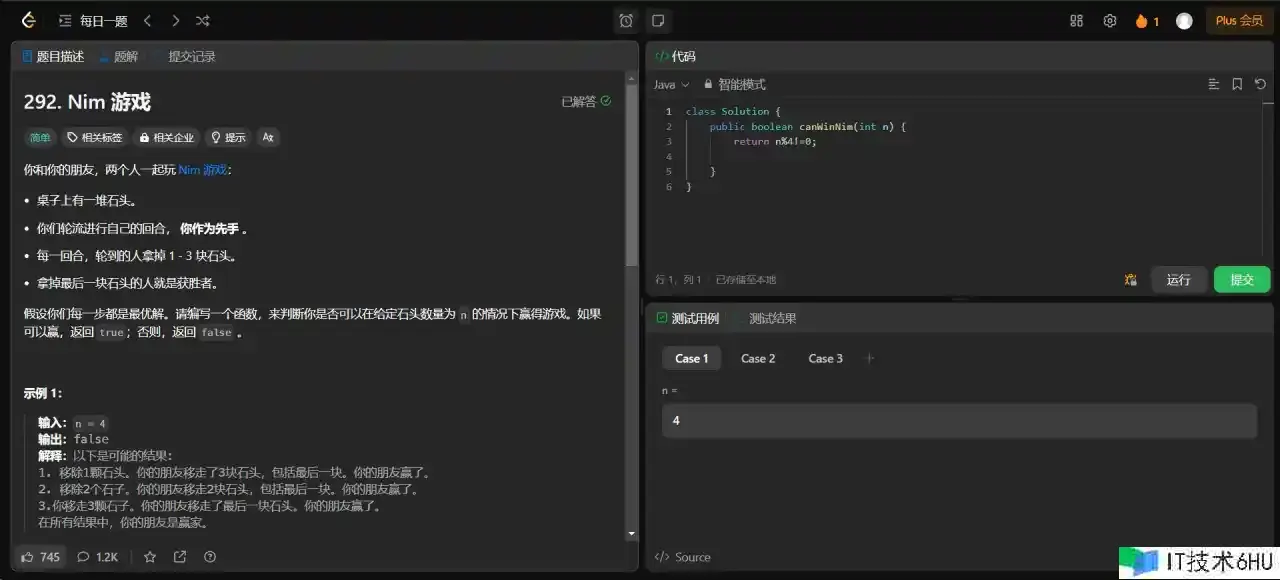
Task: Pick a random problem with shuffle icon
Action: [x=203, y=20]
